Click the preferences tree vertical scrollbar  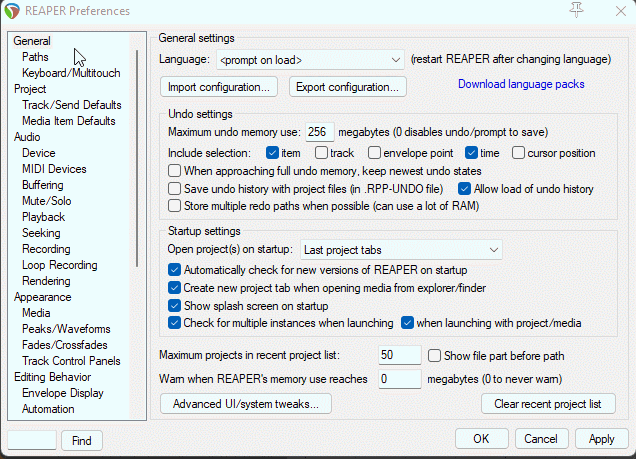pyautogui.click(x=138, y=158)
